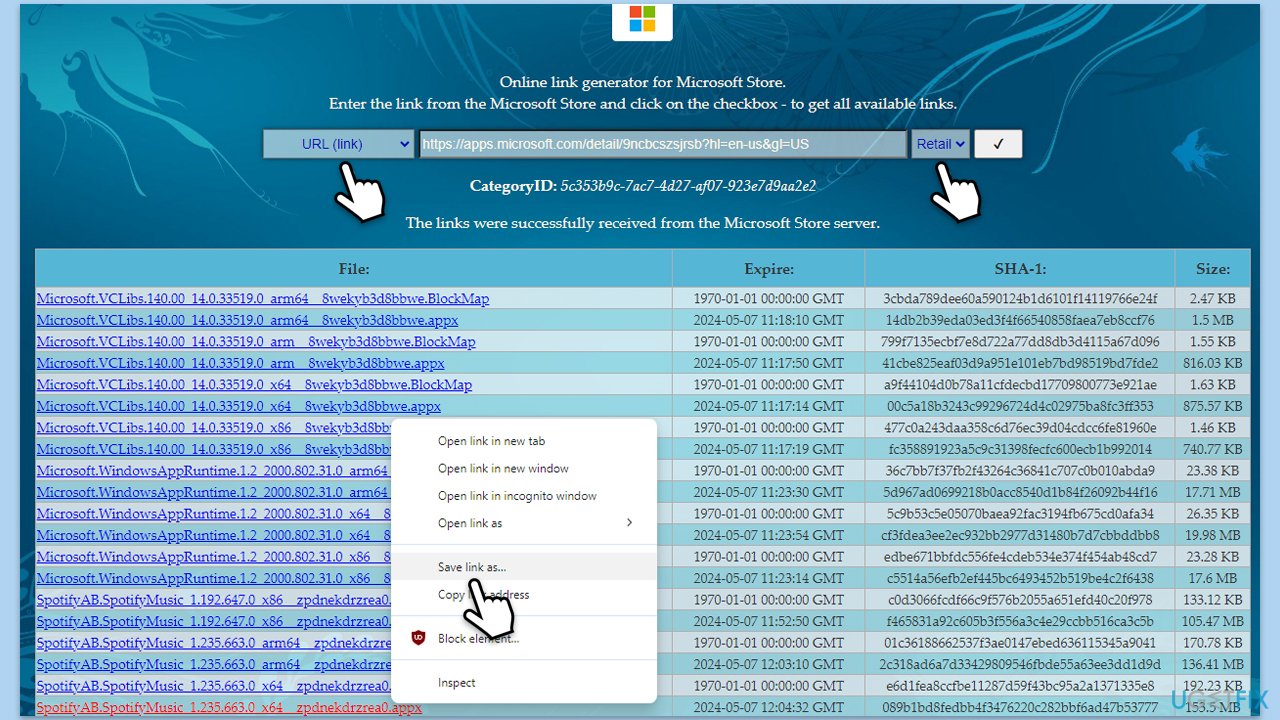Open first WindowsAppRuntime.1.2 x64 link
Image resolution: width=1280 pixels, height=720 pixels.
click(214, 514)
